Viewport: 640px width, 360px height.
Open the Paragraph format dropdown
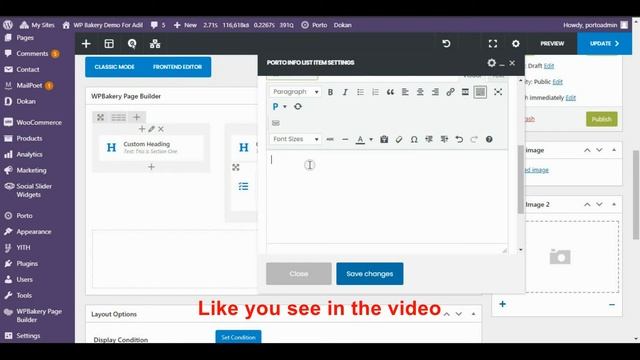(296, 92)
